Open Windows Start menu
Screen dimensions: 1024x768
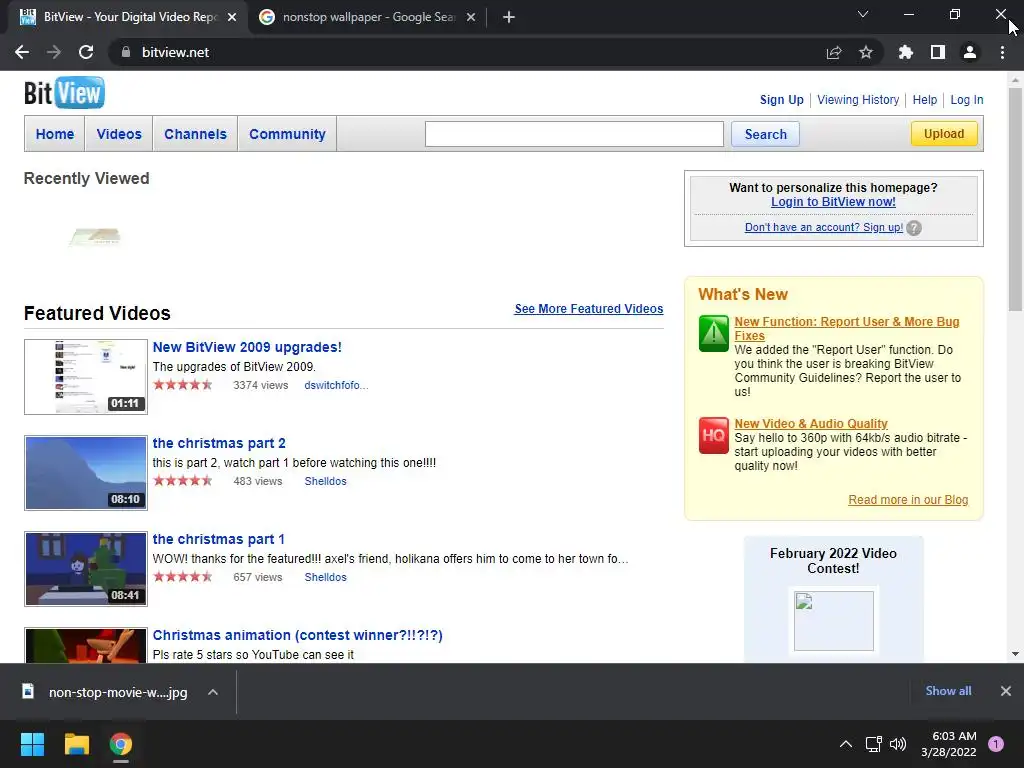[32, 744]
